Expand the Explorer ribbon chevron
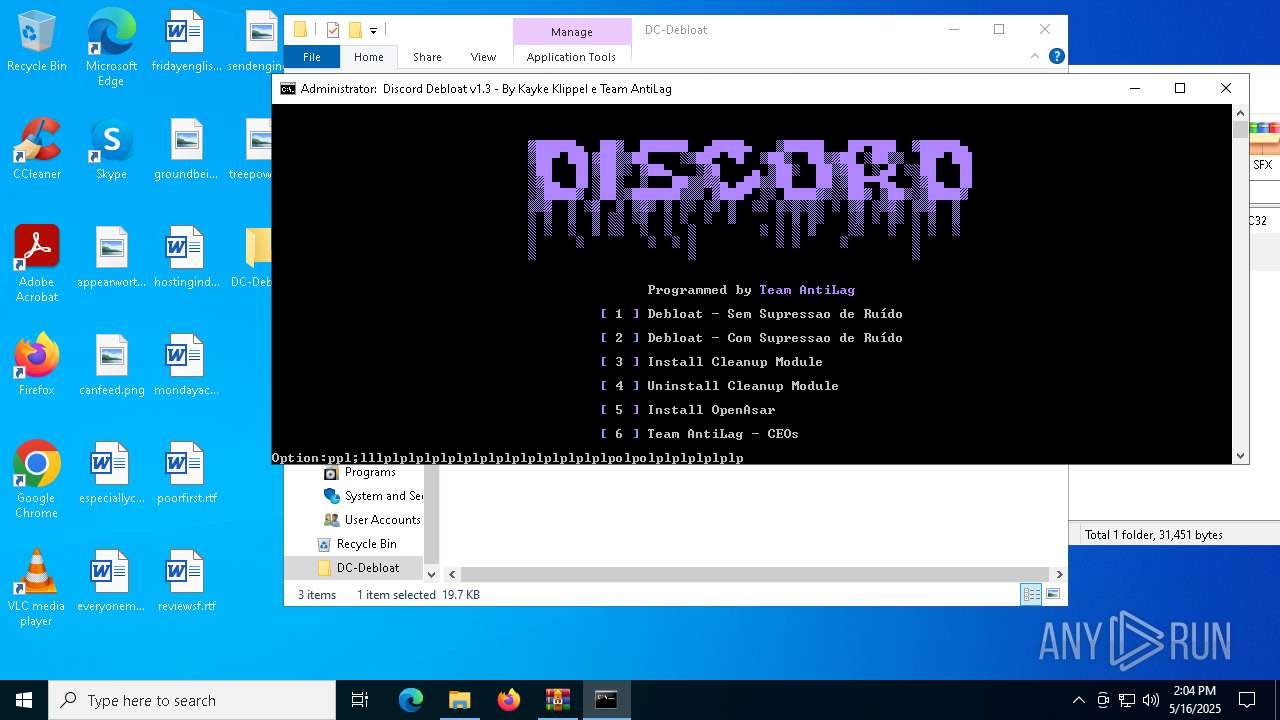Screen dimensions: 1280x720 [x=1035, y=57]
